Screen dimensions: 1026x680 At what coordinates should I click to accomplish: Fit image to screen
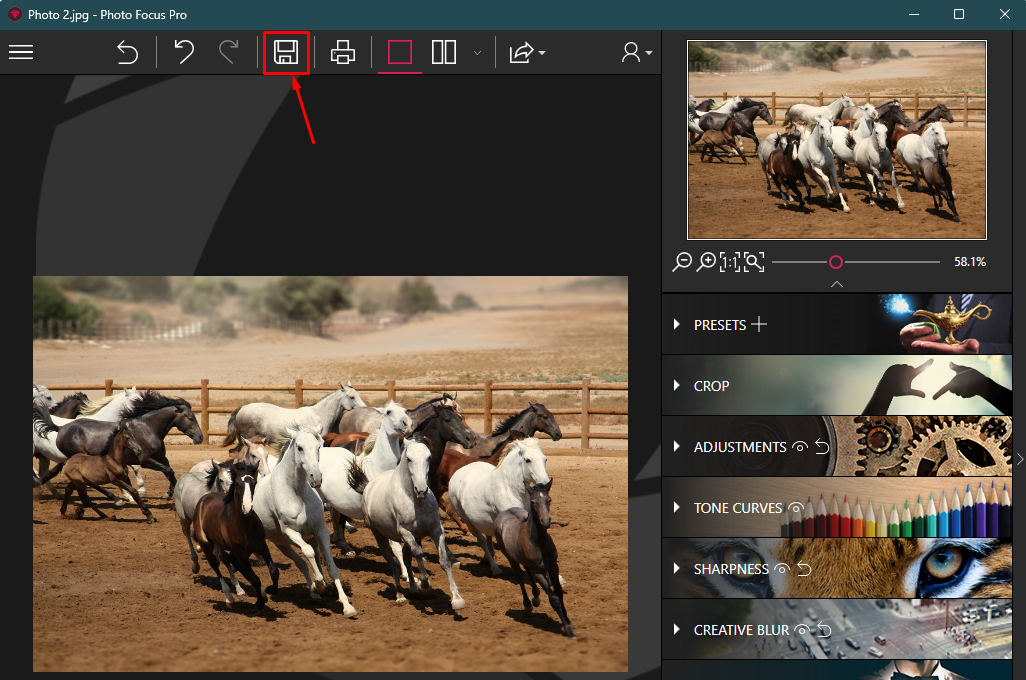point(754,262)
